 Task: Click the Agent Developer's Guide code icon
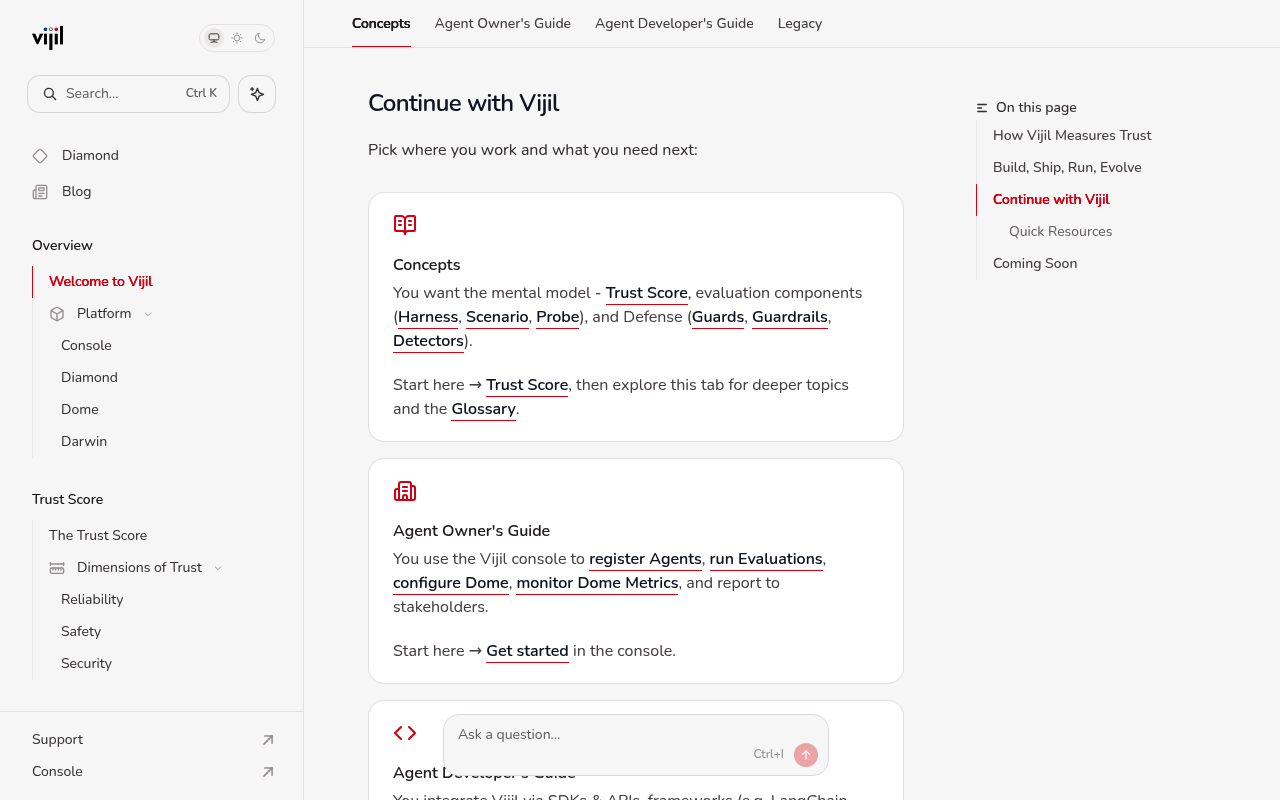pos(405,733)
